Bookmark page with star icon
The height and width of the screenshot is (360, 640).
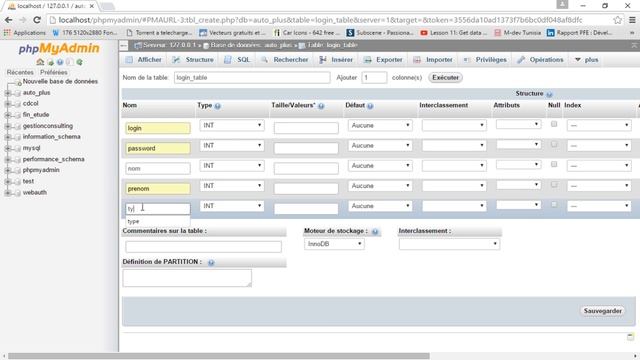[618, 20]
